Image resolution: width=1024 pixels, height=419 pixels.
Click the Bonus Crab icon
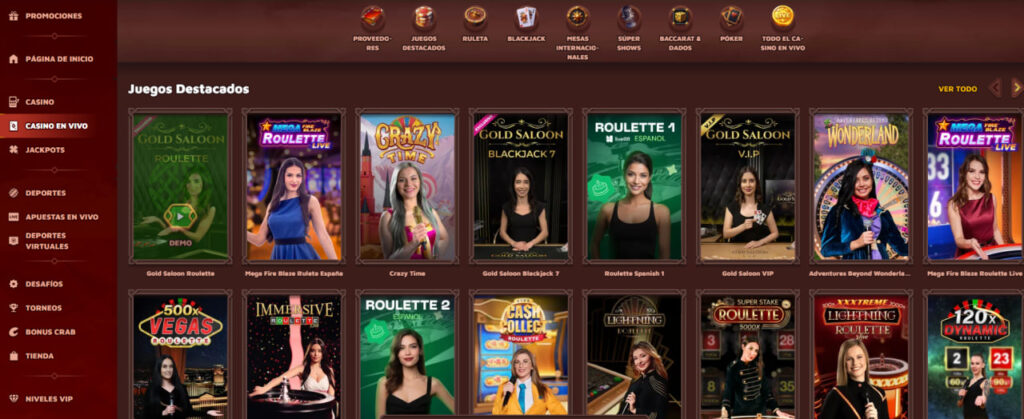[x=13, y=332]
